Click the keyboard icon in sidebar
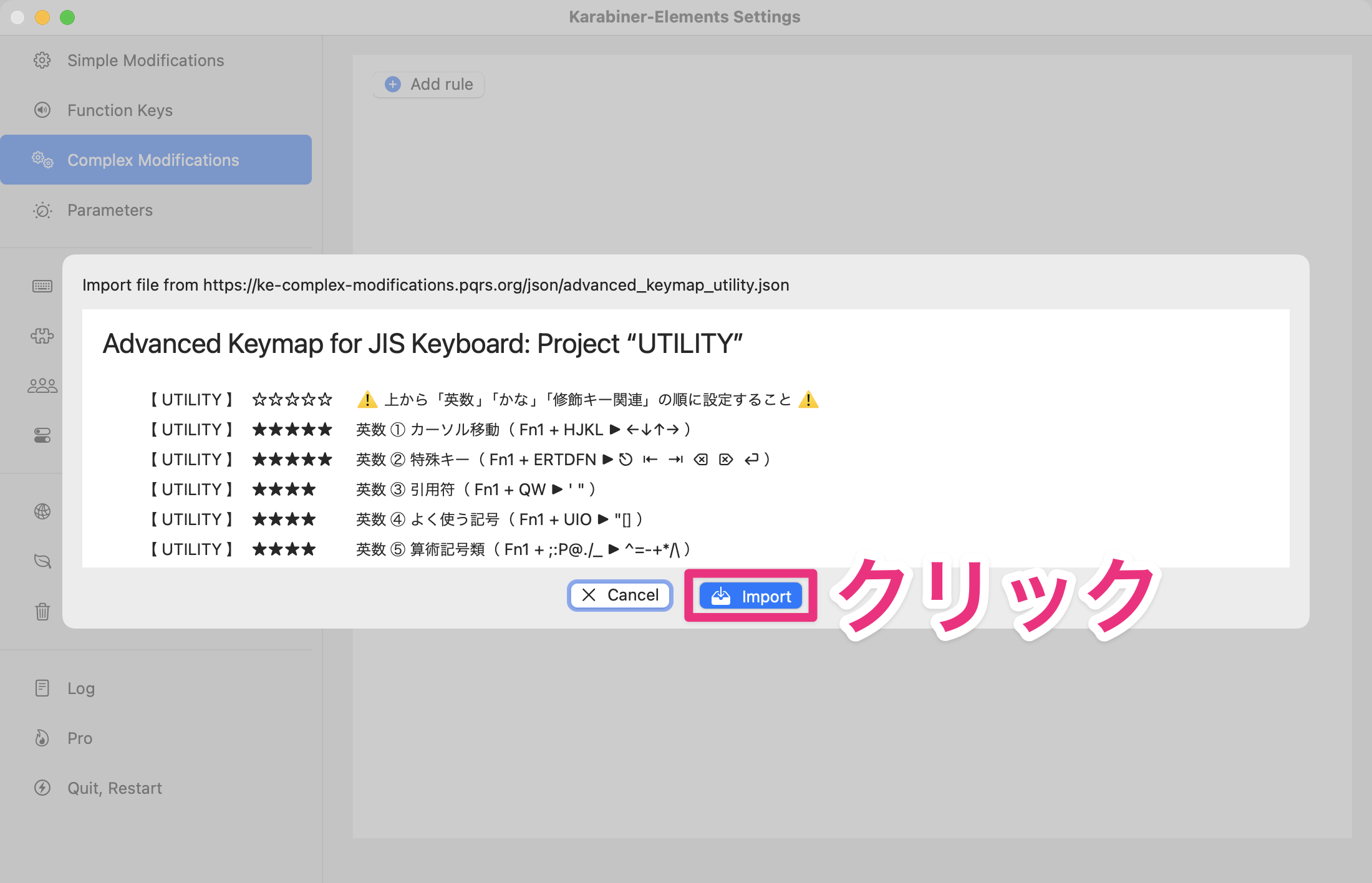Image resolution: width=1372 pixels, height=883 pixels. (x=42, y=286)
